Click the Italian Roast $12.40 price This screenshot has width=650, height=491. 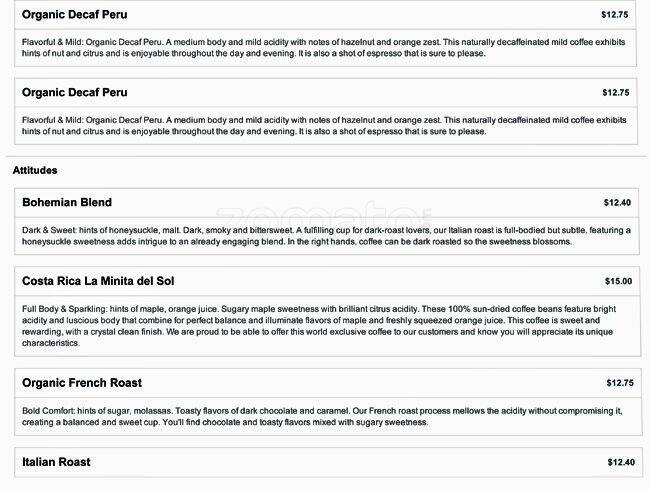coord(621,463)
